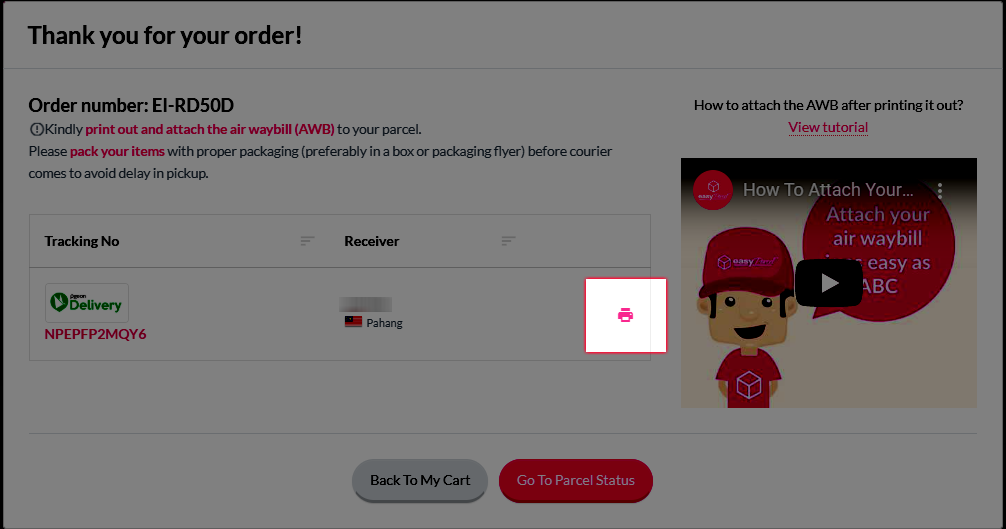Select the Tracking No column header
This screenshot has width=1006, height=529.
(x=81, y=241)
